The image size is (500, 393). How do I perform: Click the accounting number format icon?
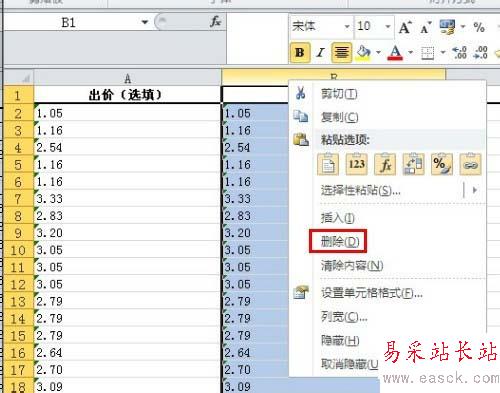[x=447, y=27]
